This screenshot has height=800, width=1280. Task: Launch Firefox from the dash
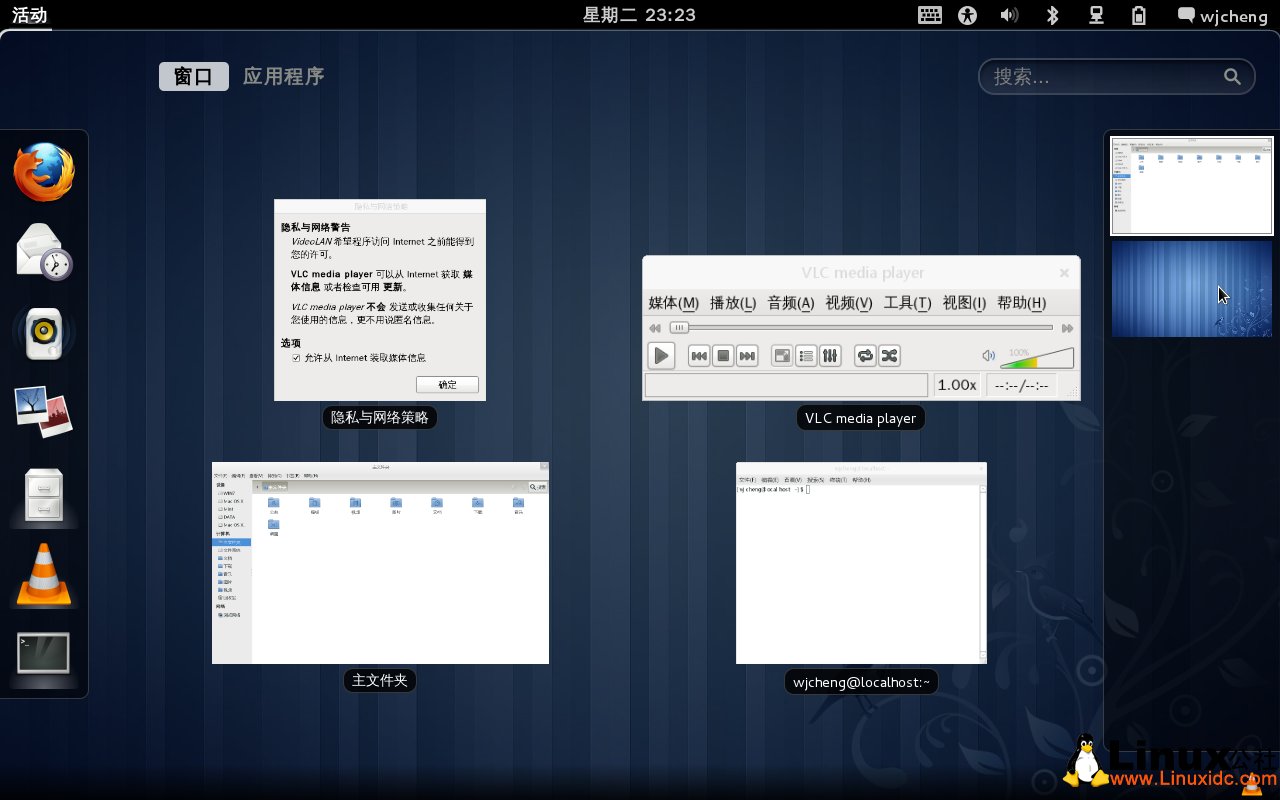point(44,172)
